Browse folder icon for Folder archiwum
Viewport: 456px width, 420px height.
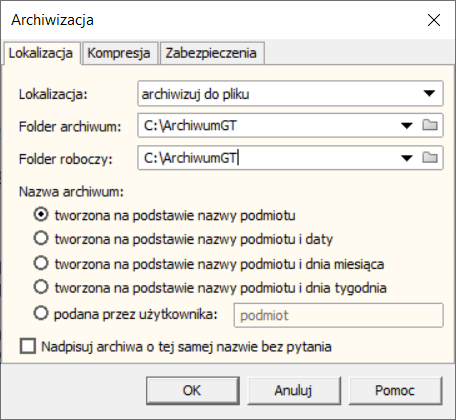click(430, 125)
